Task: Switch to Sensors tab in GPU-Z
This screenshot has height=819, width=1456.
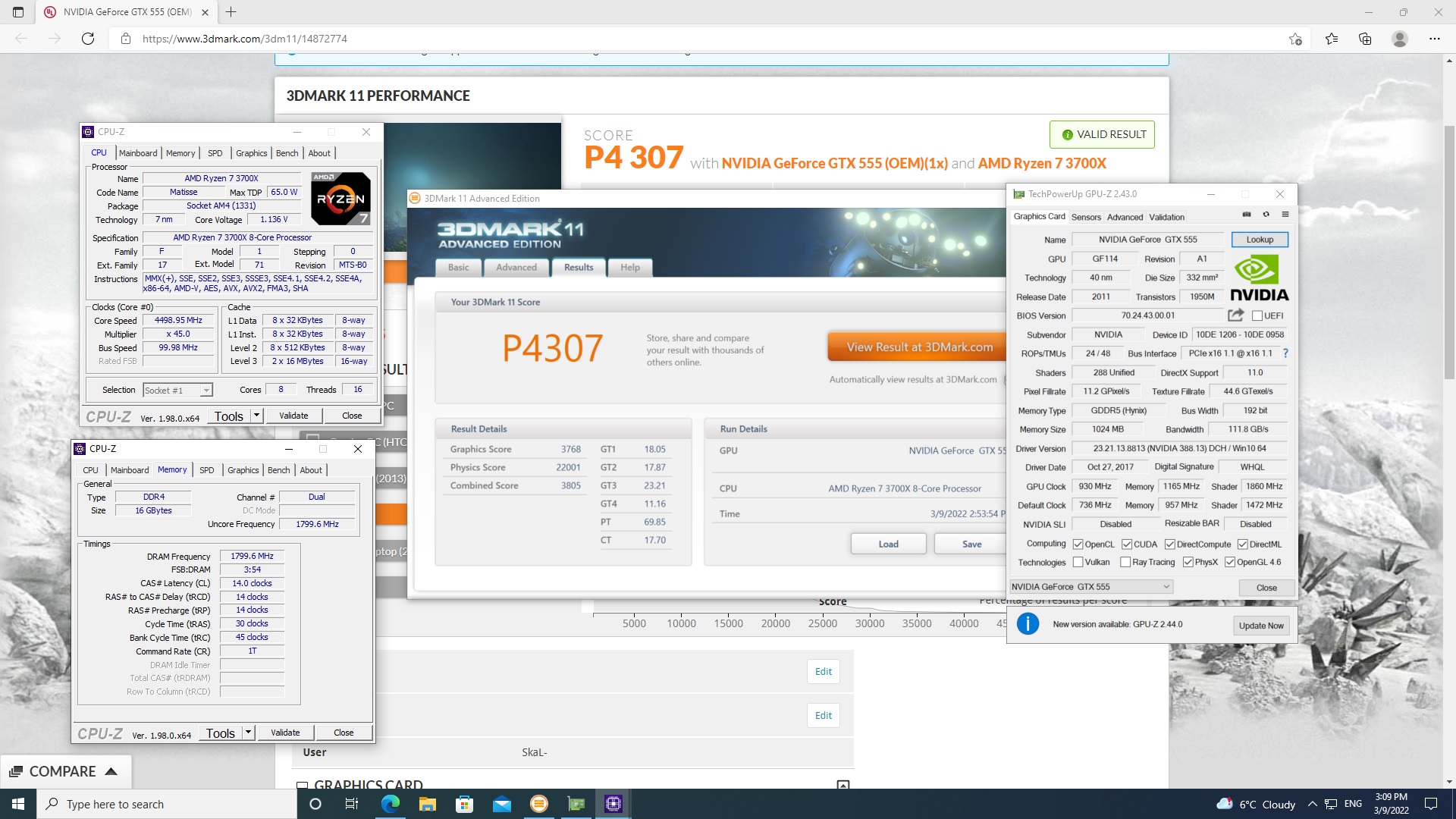Action: tap(1086, 217)
